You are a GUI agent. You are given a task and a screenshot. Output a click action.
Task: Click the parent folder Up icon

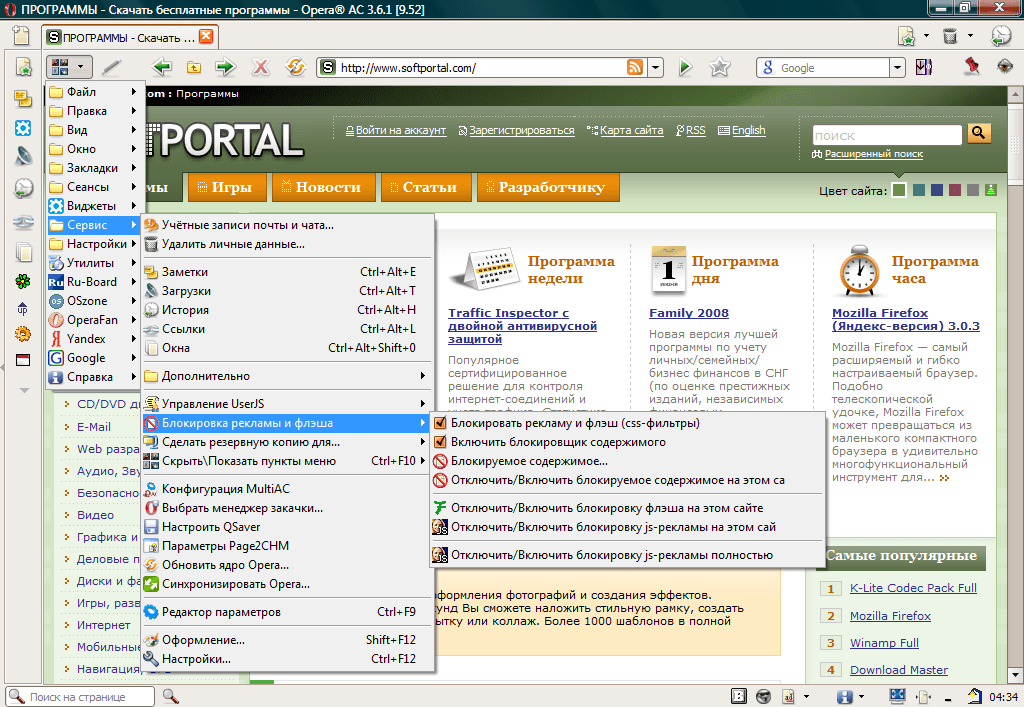(x=194, y=67)
